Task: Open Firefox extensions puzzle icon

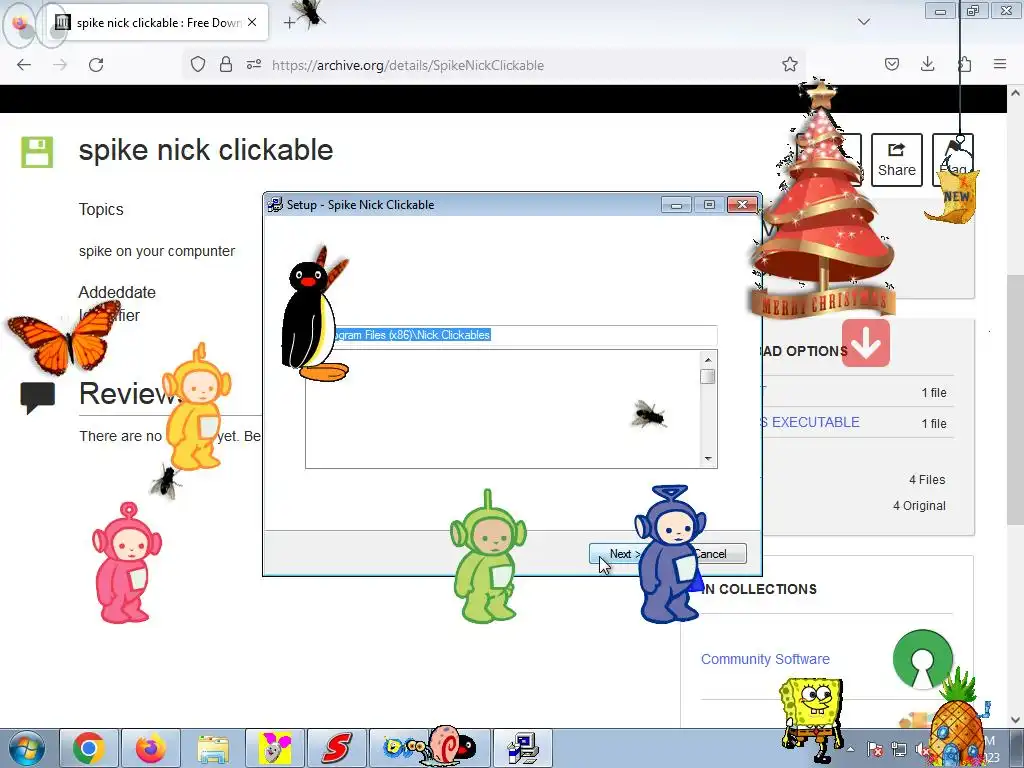Action: pos(964,64)
